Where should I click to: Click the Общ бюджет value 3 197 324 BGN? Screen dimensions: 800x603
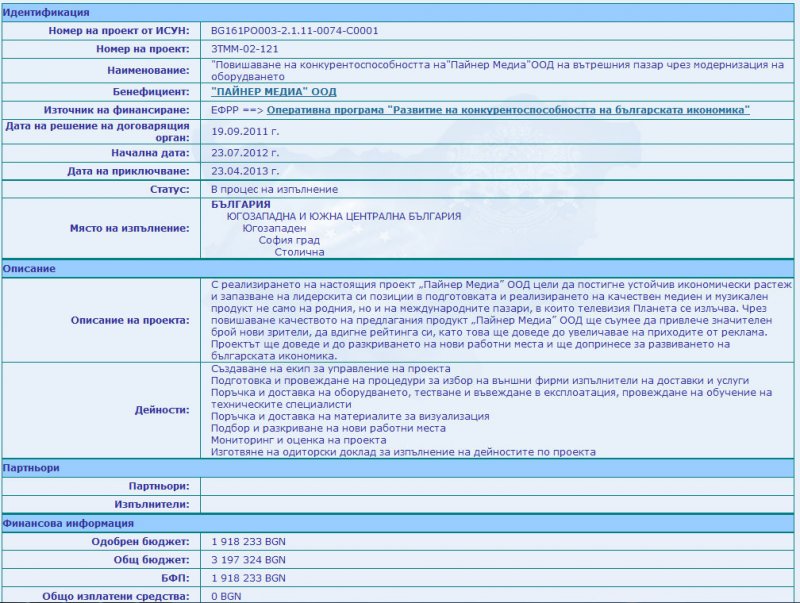[249, 559]
